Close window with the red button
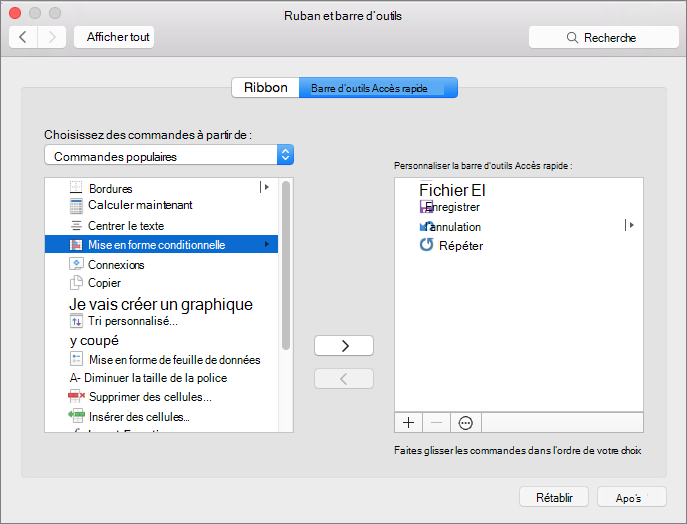 coord(15,13)
